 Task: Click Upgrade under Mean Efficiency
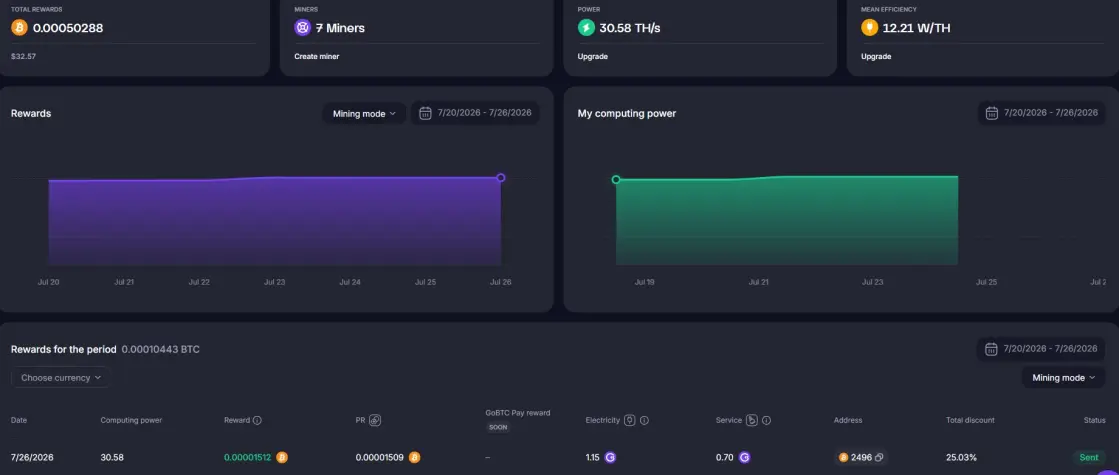[876, 56]
